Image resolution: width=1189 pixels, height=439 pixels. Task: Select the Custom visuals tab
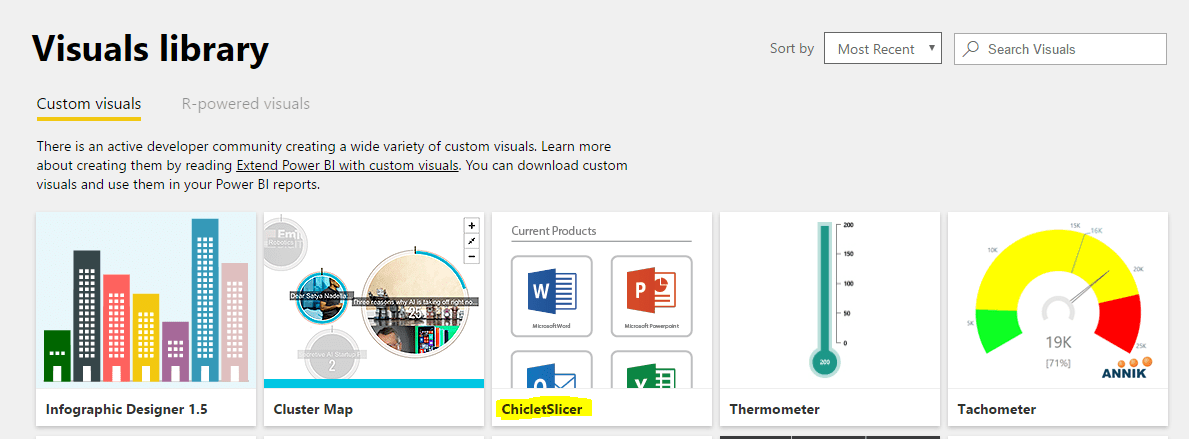click(x=89, y=104)
